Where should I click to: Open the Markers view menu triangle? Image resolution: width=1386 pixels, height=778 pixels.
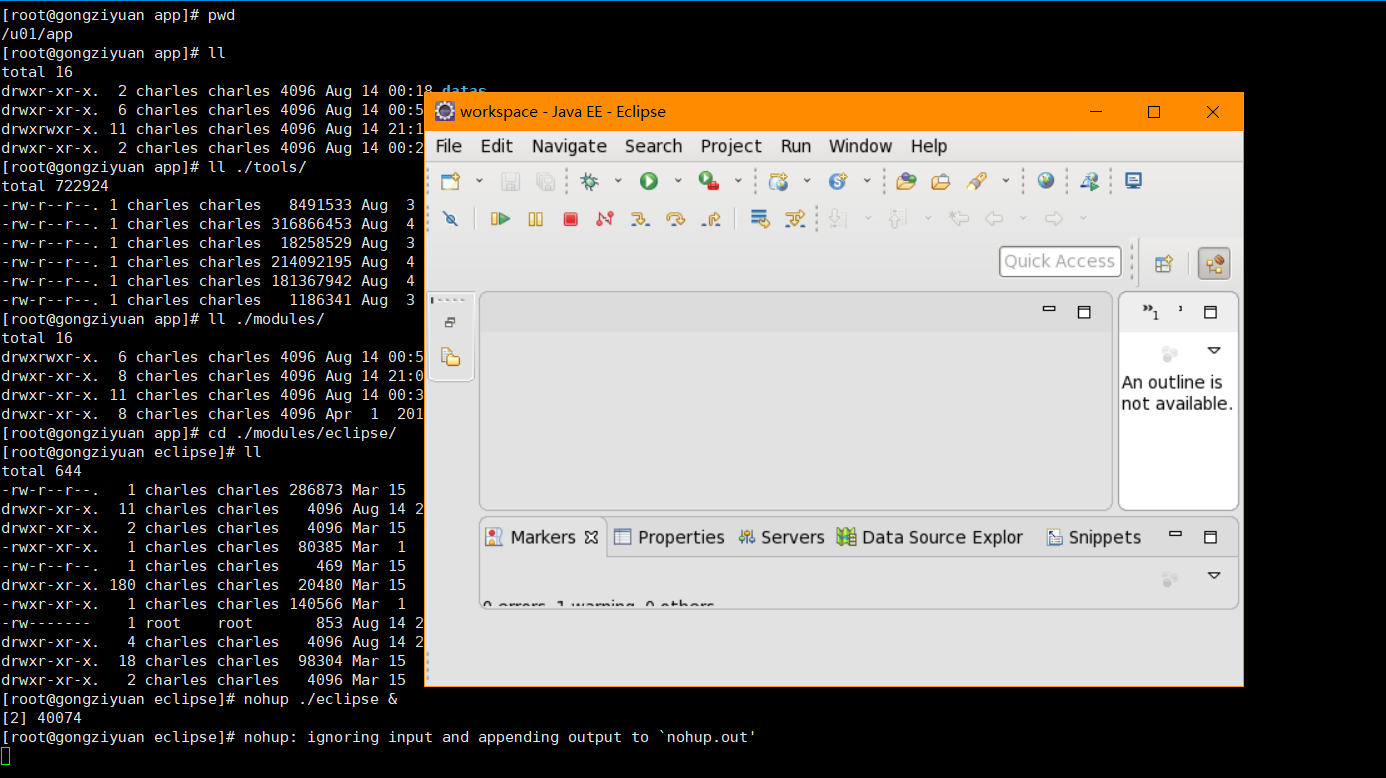(1214, 576)
